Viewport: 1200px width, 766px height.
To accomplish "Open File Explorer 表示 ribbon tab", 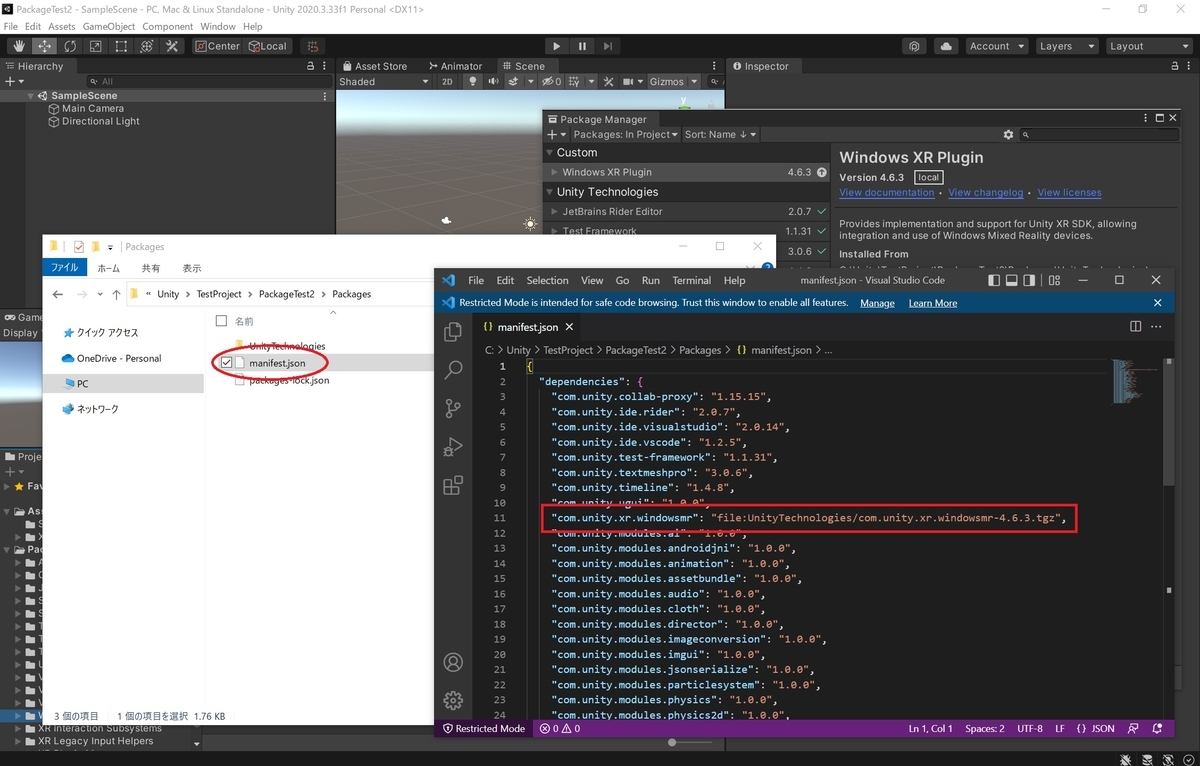I will 192,268.
